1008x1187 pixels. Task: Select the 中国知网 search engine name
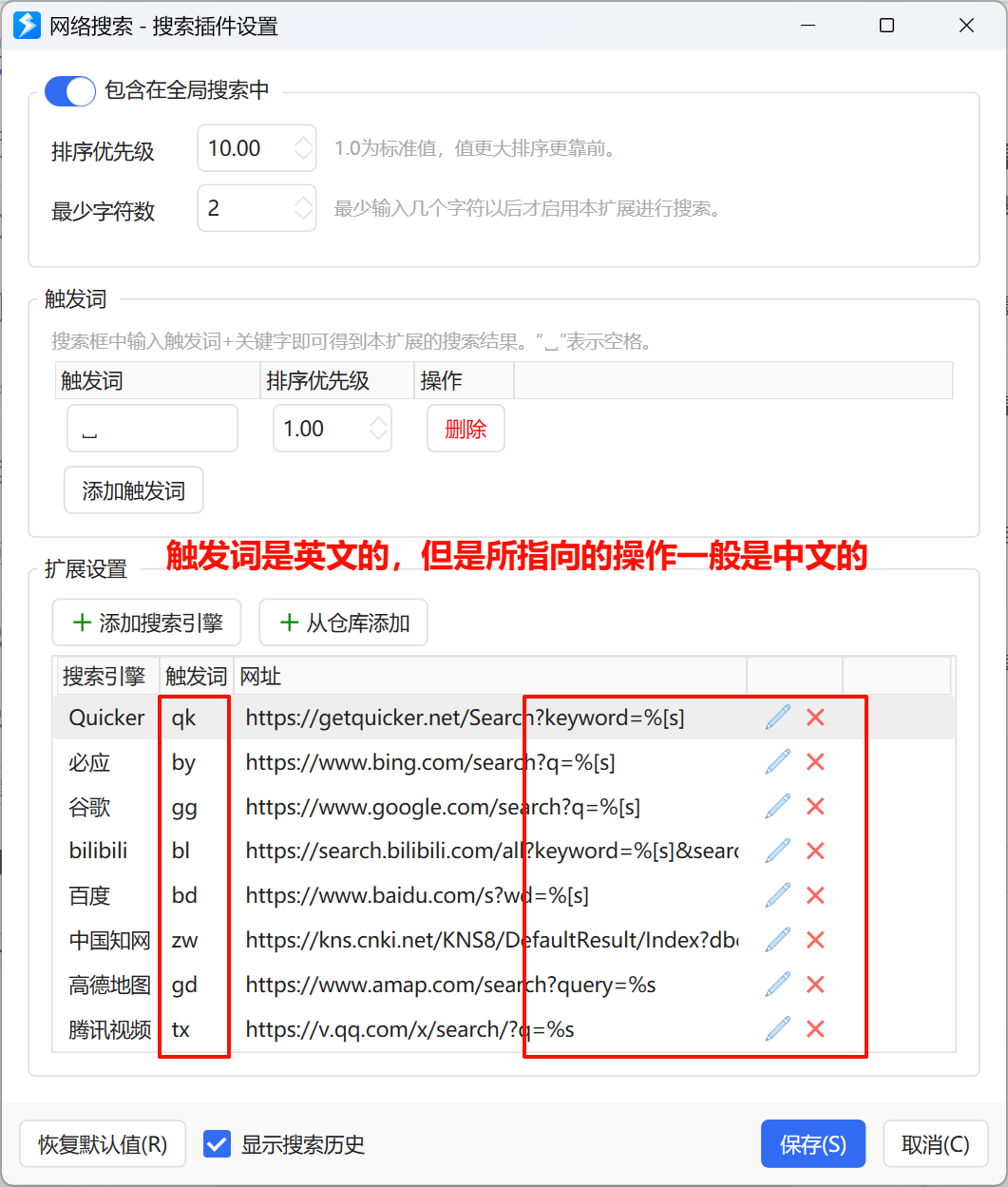coord(110,940)
